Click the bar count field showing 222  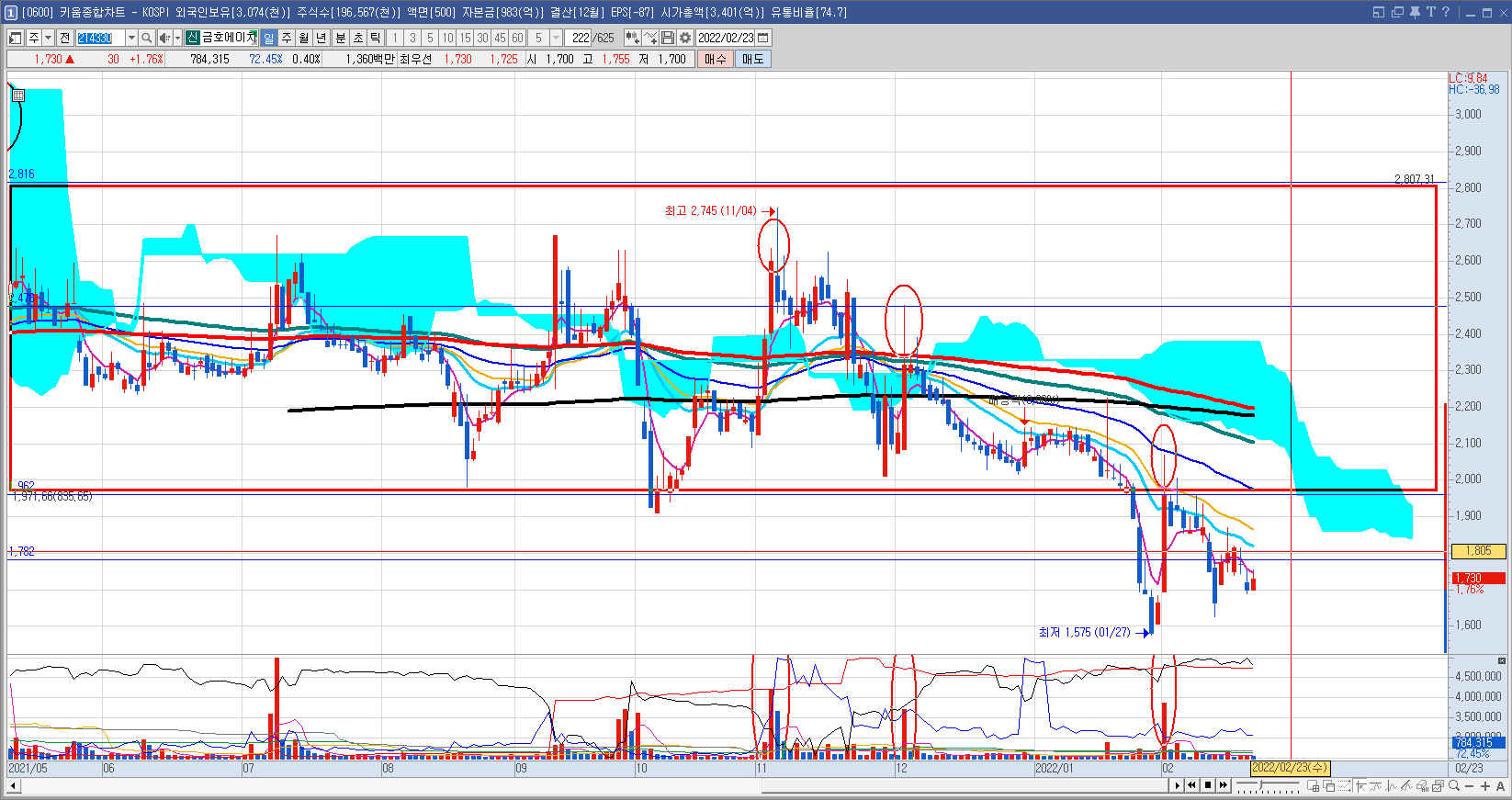(580, 38)
